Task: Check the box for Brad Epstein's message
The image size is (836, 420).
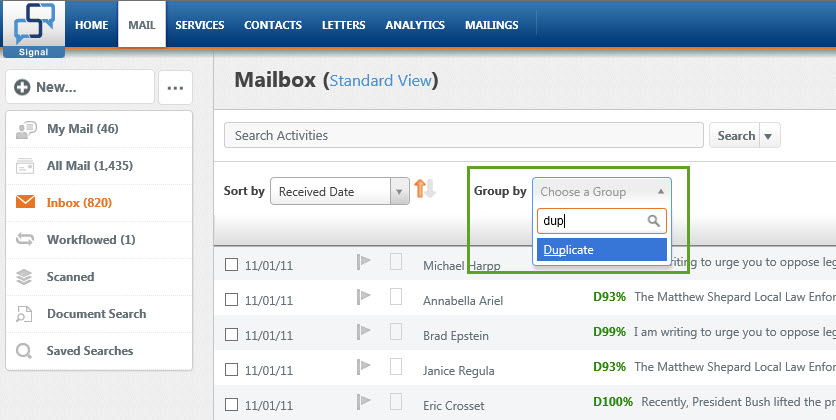Action: [231, 335]
